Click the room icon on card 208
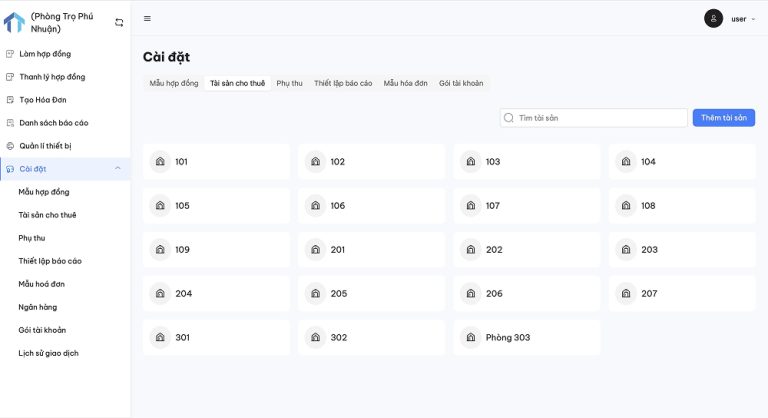Image resolution: width=768 pixels, height=418 pixels. point(626,206)
